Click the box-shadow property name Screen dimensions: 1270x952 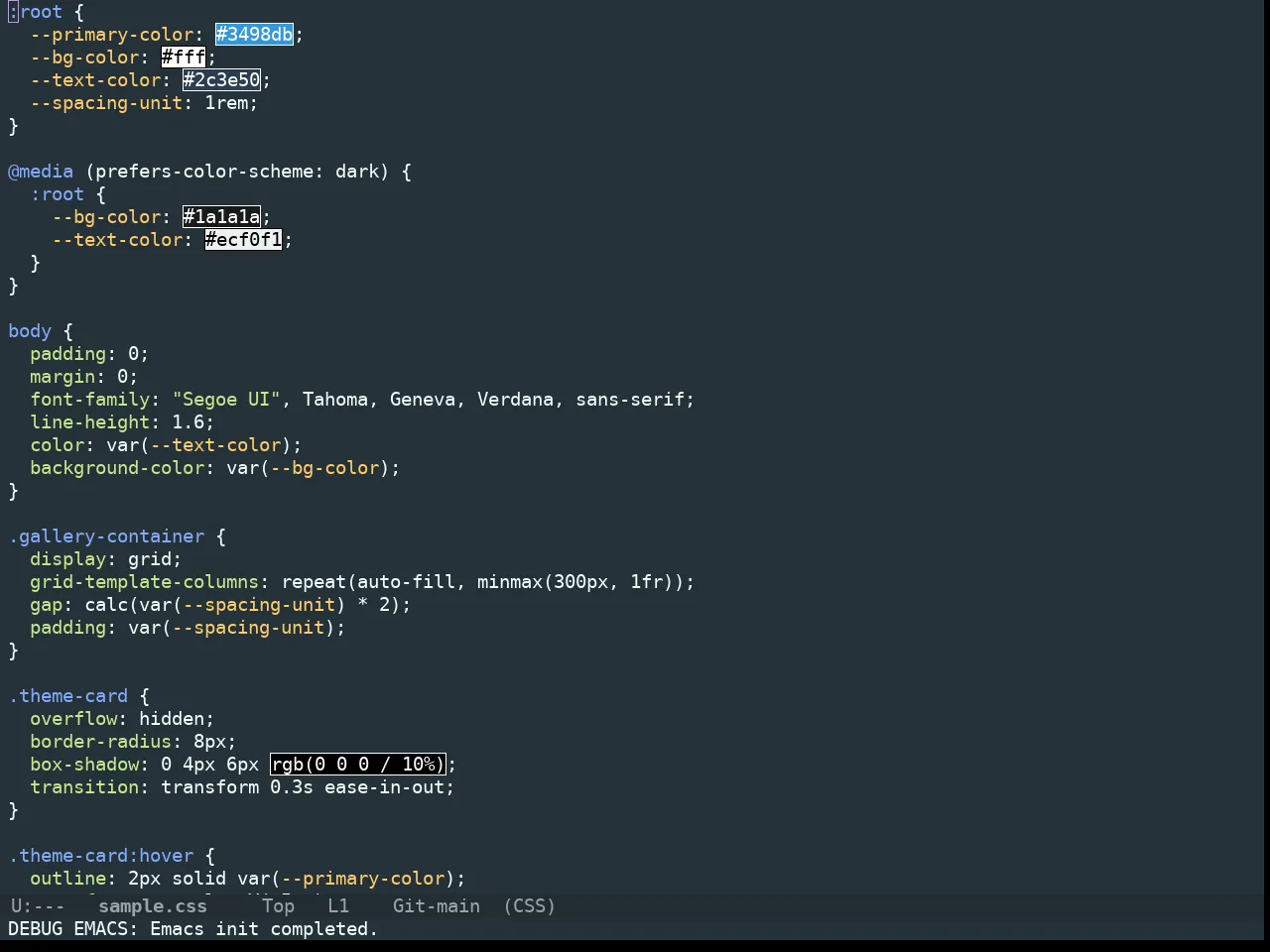coord(84,765)
